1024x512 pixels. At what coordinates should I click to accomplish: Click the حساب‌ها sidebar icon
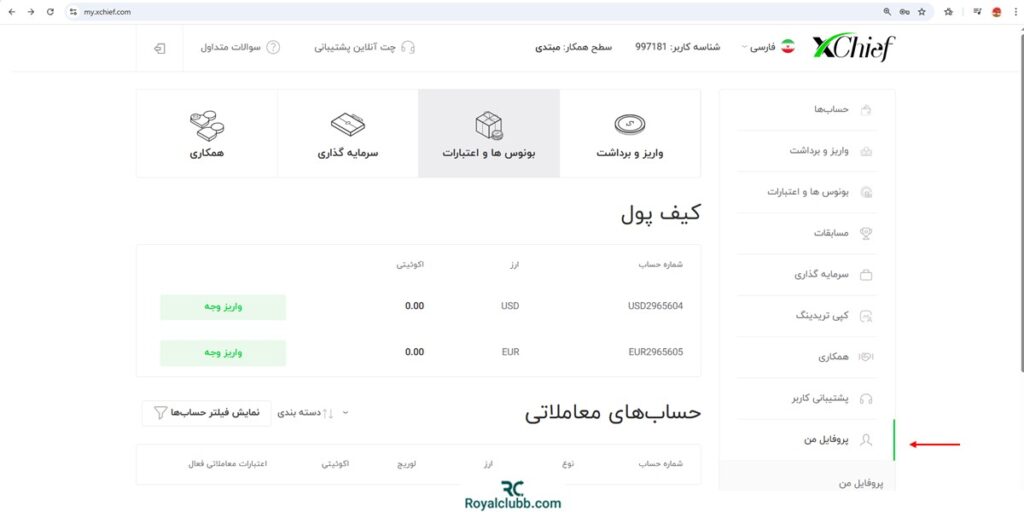pyautogui.click(x=867, y=109)
